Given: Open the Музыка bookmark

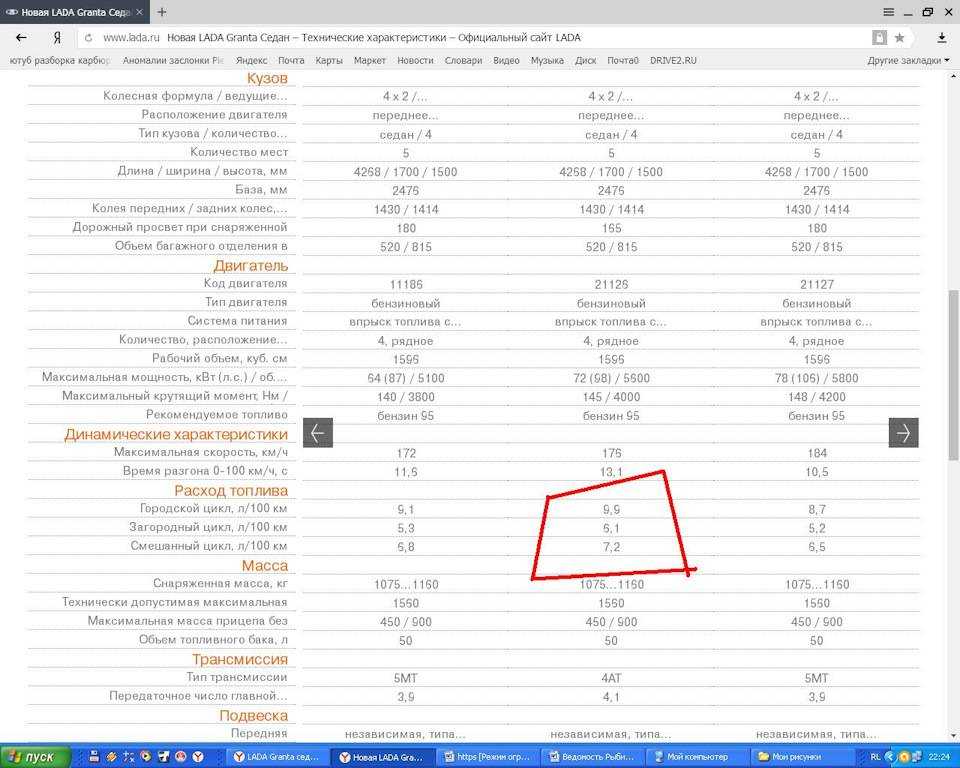Looking at the screenshot, I should (547, 61).
